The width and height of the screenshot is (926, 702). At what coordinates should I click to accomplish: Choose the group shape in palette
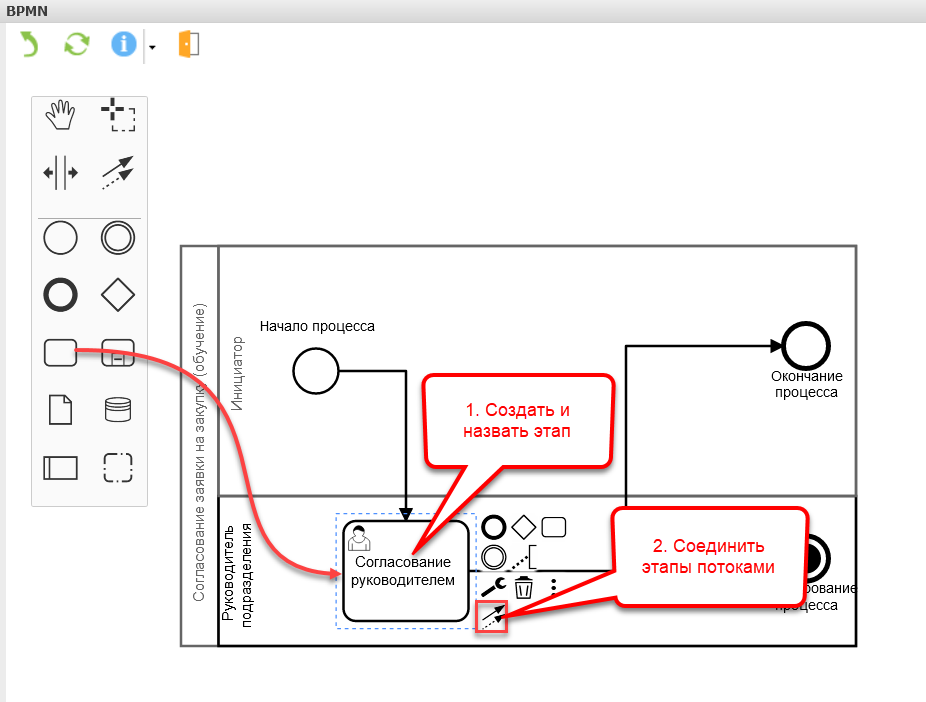coord(119,467)
